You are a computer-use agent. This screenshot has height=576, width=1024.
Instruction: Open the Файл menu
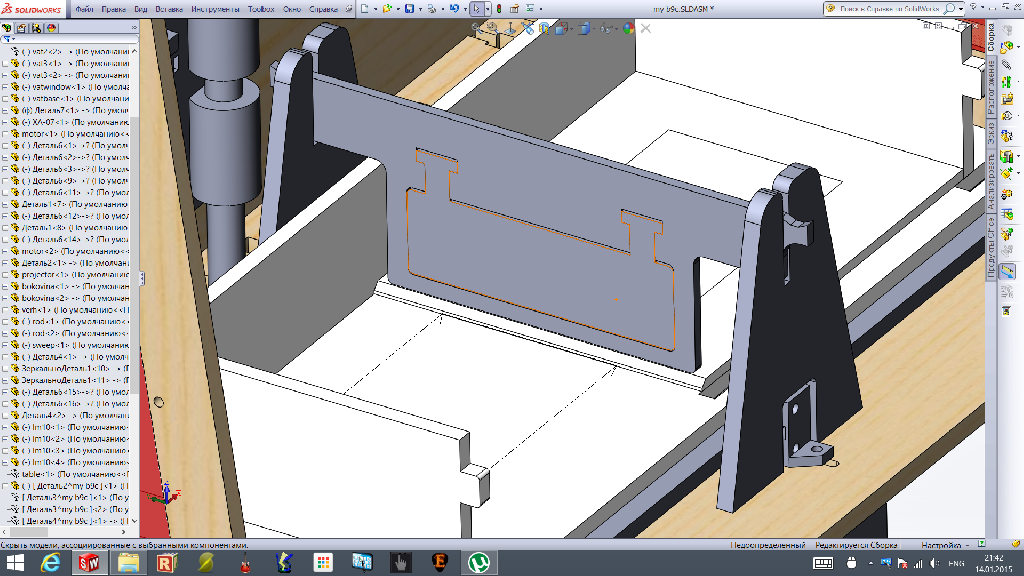click(85, 8)
